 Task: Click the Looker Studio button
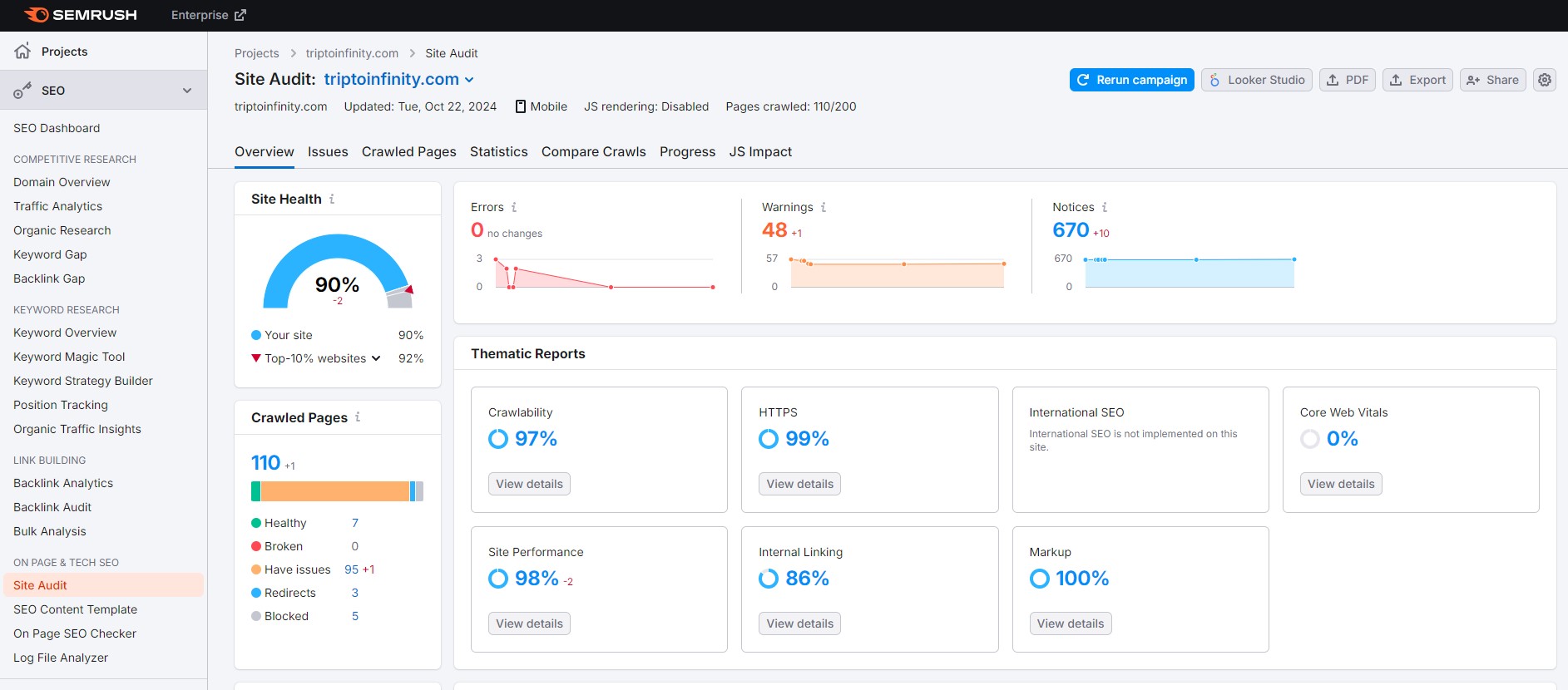click(x=1257, y=80)
